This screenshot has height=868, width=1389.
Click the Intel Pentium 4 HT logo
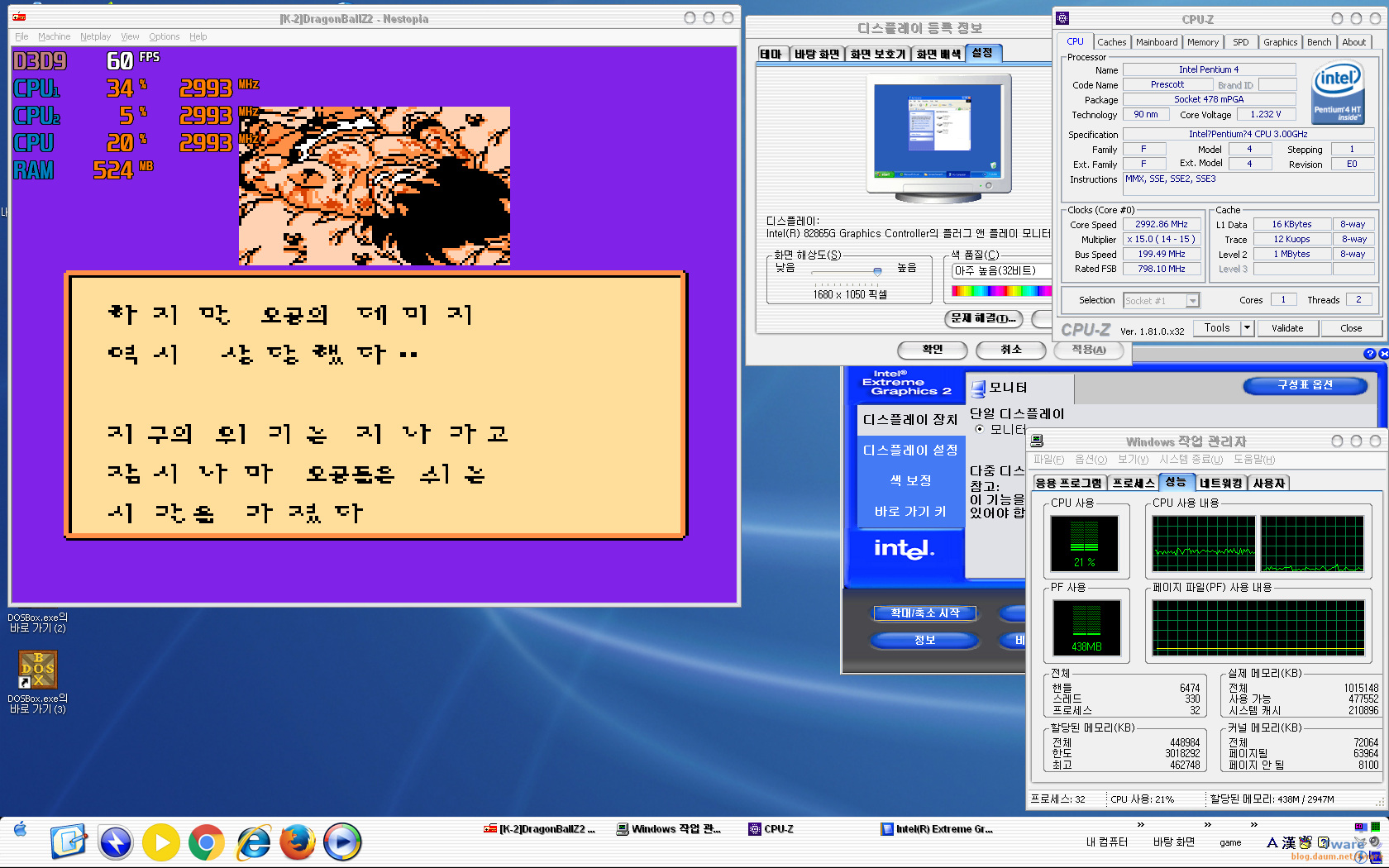[1338, 93]
